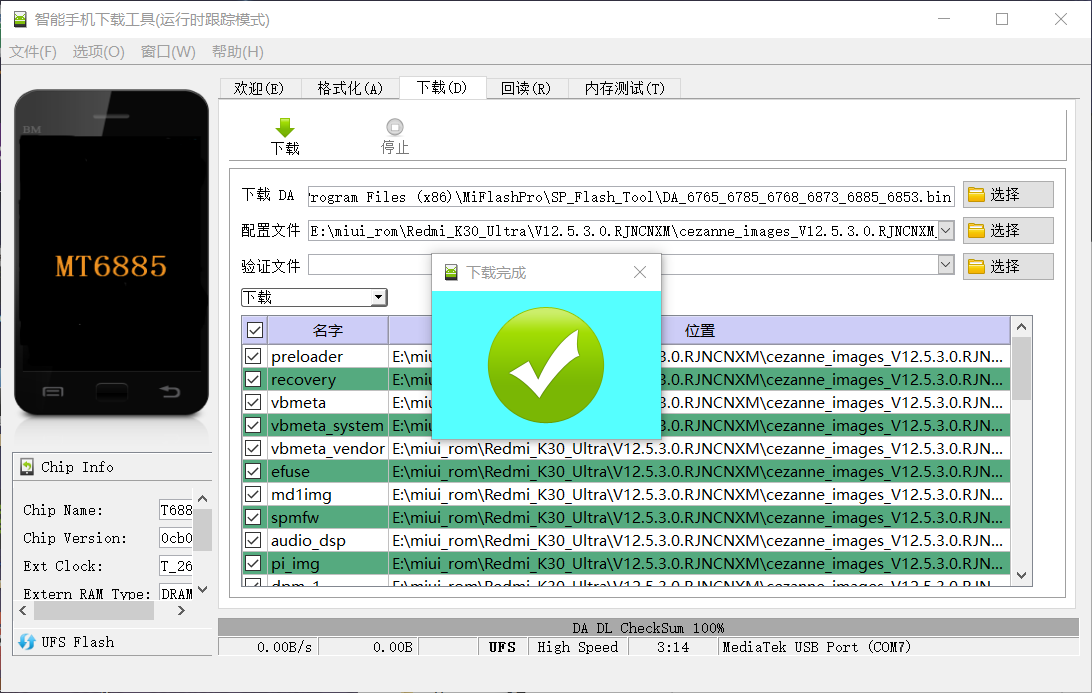Click chip info scroll-left arrow
This screenshot has height=693, width=1092.
pyautogui.click(x=23, y=611)
